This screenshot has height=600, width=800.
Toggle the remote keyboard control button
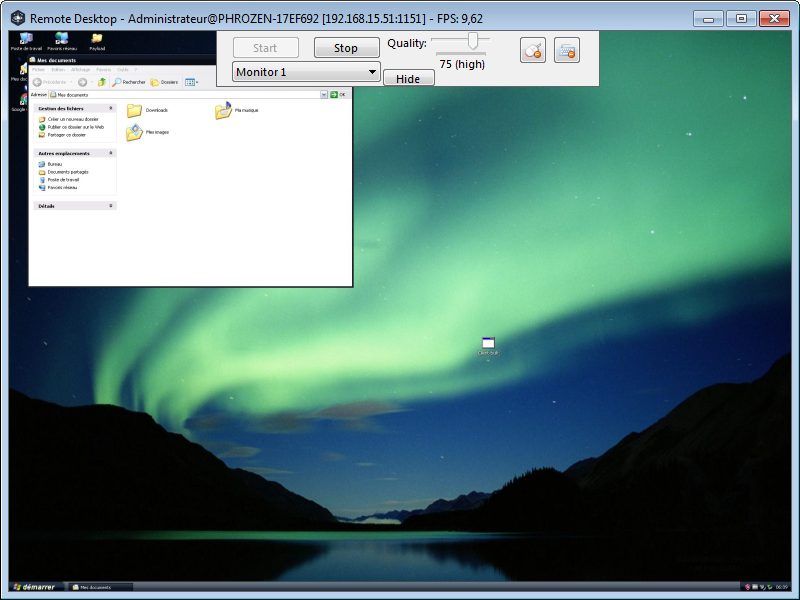tap(567, 50)
